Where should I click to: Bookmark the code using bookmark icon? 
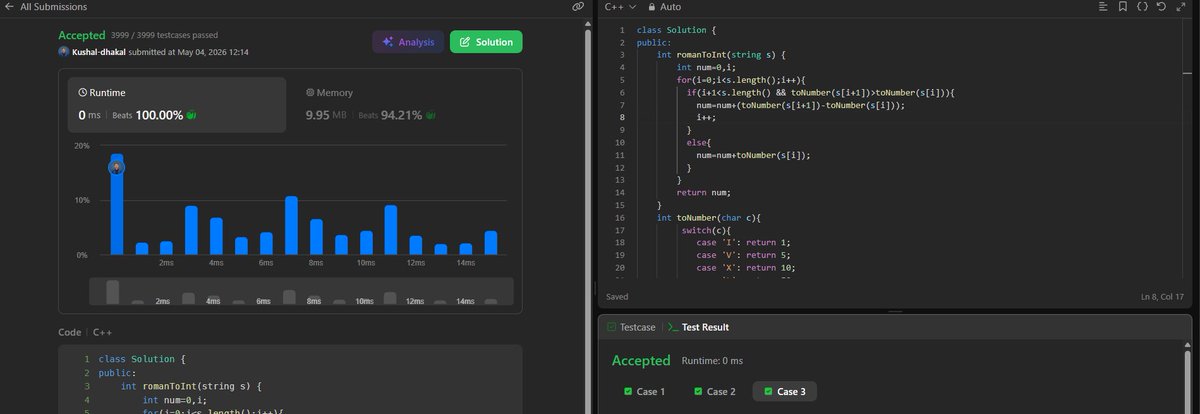(x=1123, y=6)
